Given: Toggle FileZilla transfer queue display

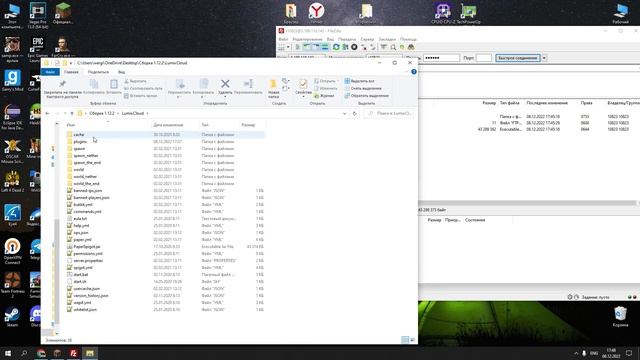Looking at the screenshot, I should (325, 47).
